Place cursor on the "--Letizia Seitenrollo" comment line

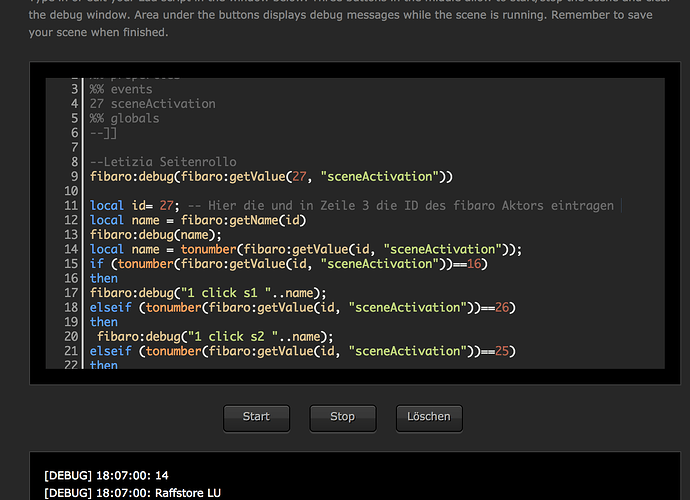tap(163, 162)
